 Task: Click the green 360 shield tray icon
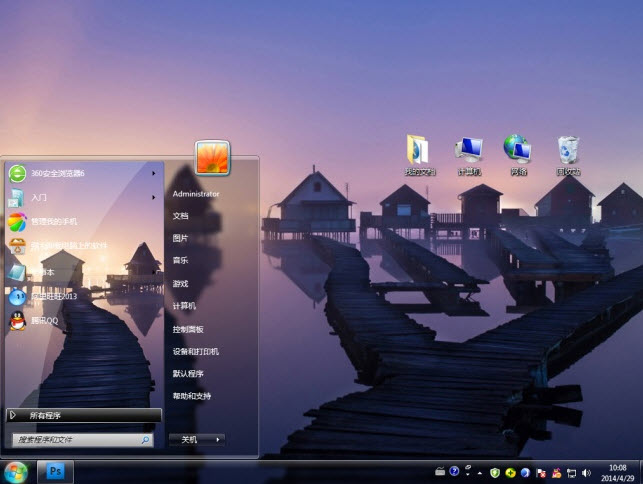pyautogui.click(x=495, y=471)
